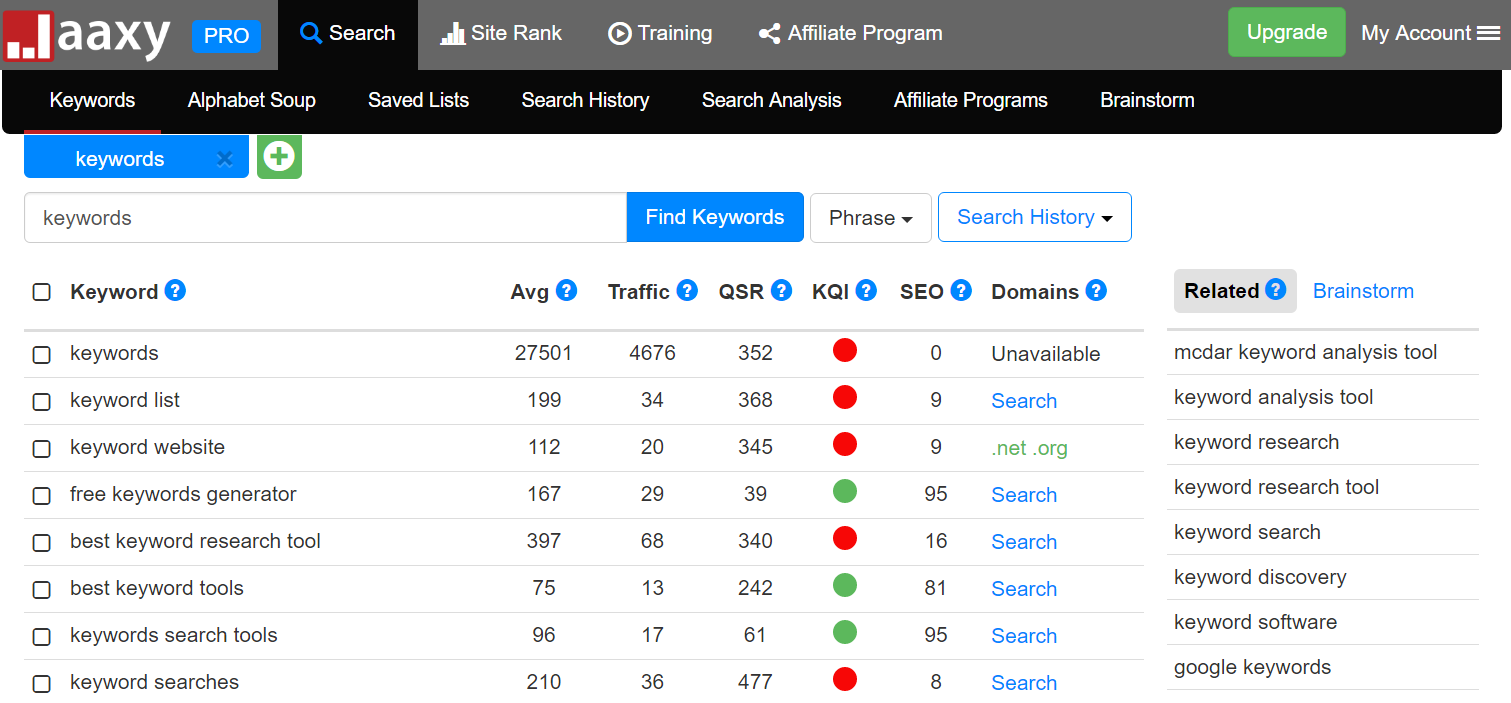
Task: Click green KQI dot for free keywords generator
Action: tap(845, 491)
